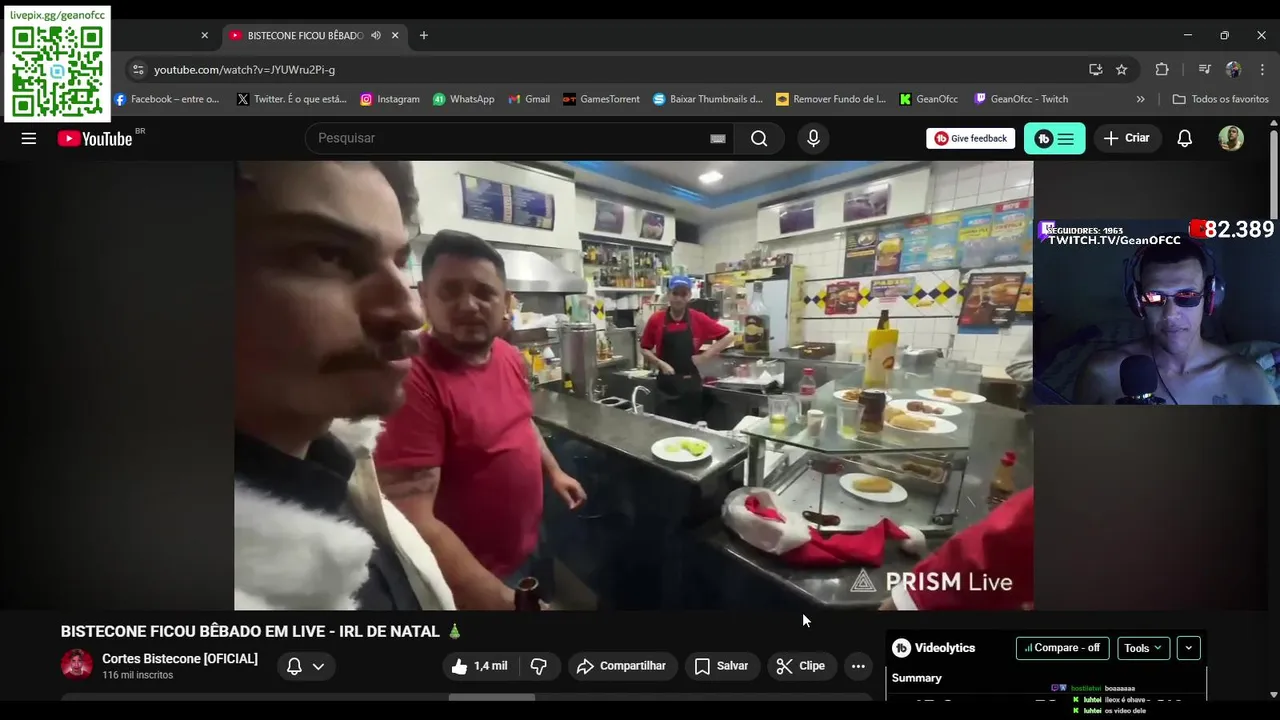The image size is (1280, 720).
Task: Expand hidden bookmarks double chevron
Action: (x=1140, y=99)
